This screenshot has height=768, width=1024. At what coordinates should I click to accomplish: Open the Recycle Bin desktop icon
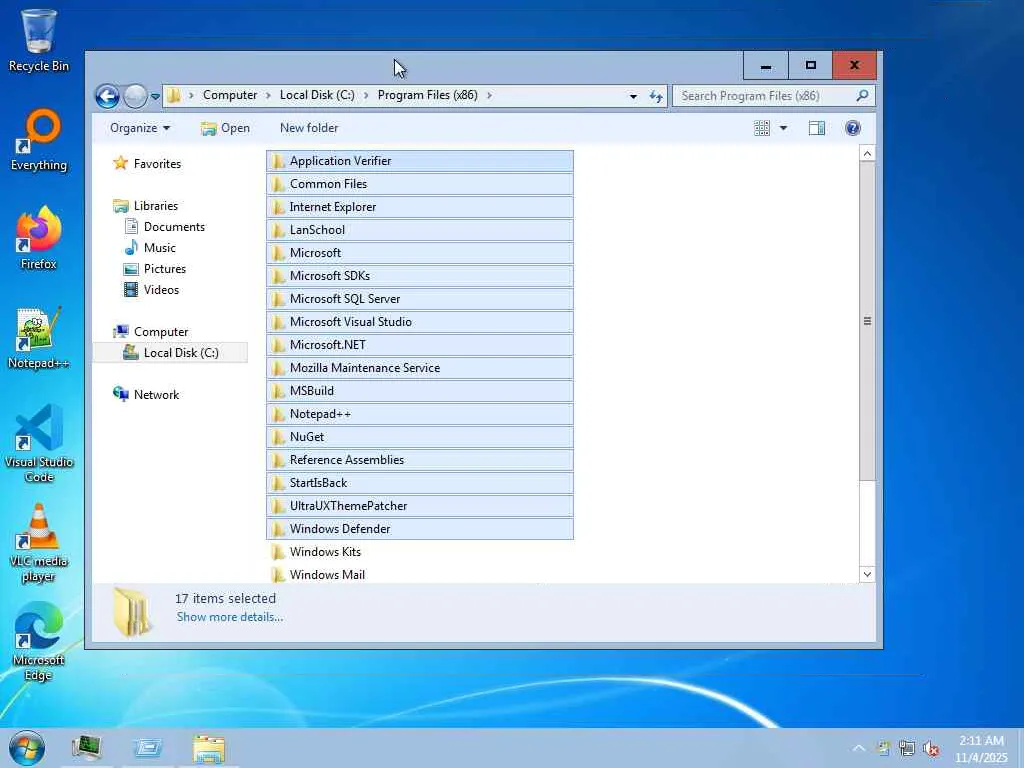[39, 40]
